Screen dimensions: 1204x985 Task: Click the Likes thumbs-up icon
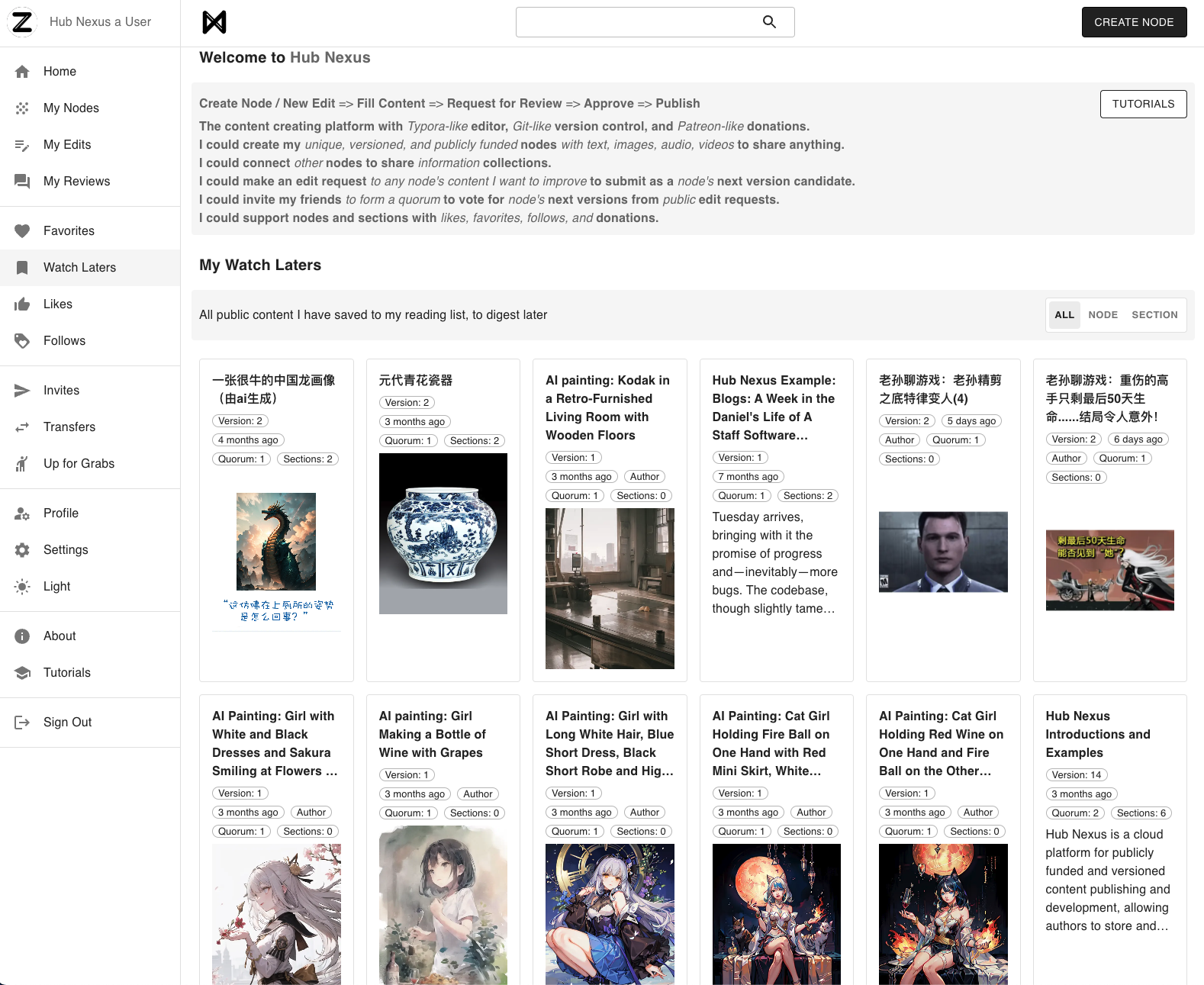click(x=22, y=304)
